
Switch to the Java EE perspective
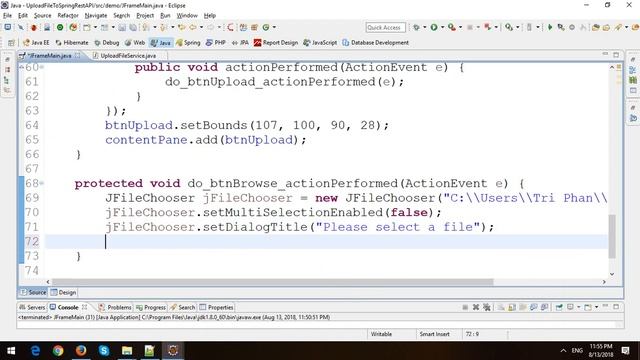36,42
